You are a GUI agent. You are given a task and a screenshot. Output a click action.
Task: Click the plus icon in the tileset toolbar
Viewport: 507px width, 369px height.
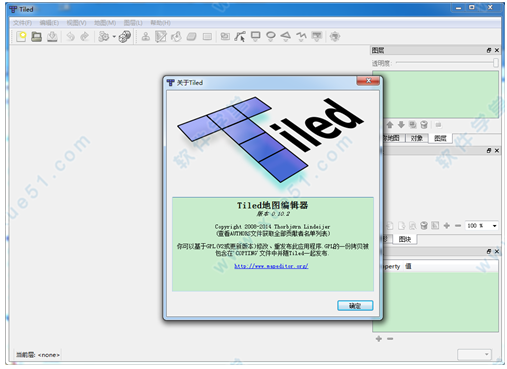coord(447,226)
